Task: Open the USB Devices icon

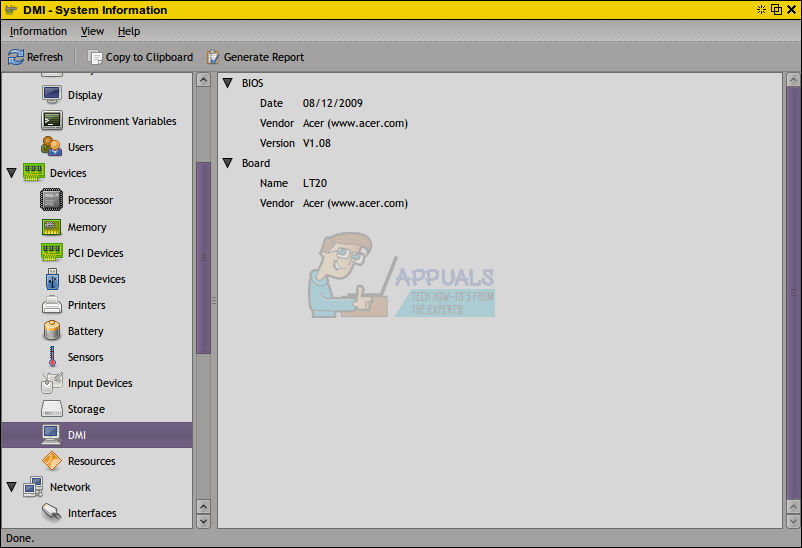Action: click(52, 279)
